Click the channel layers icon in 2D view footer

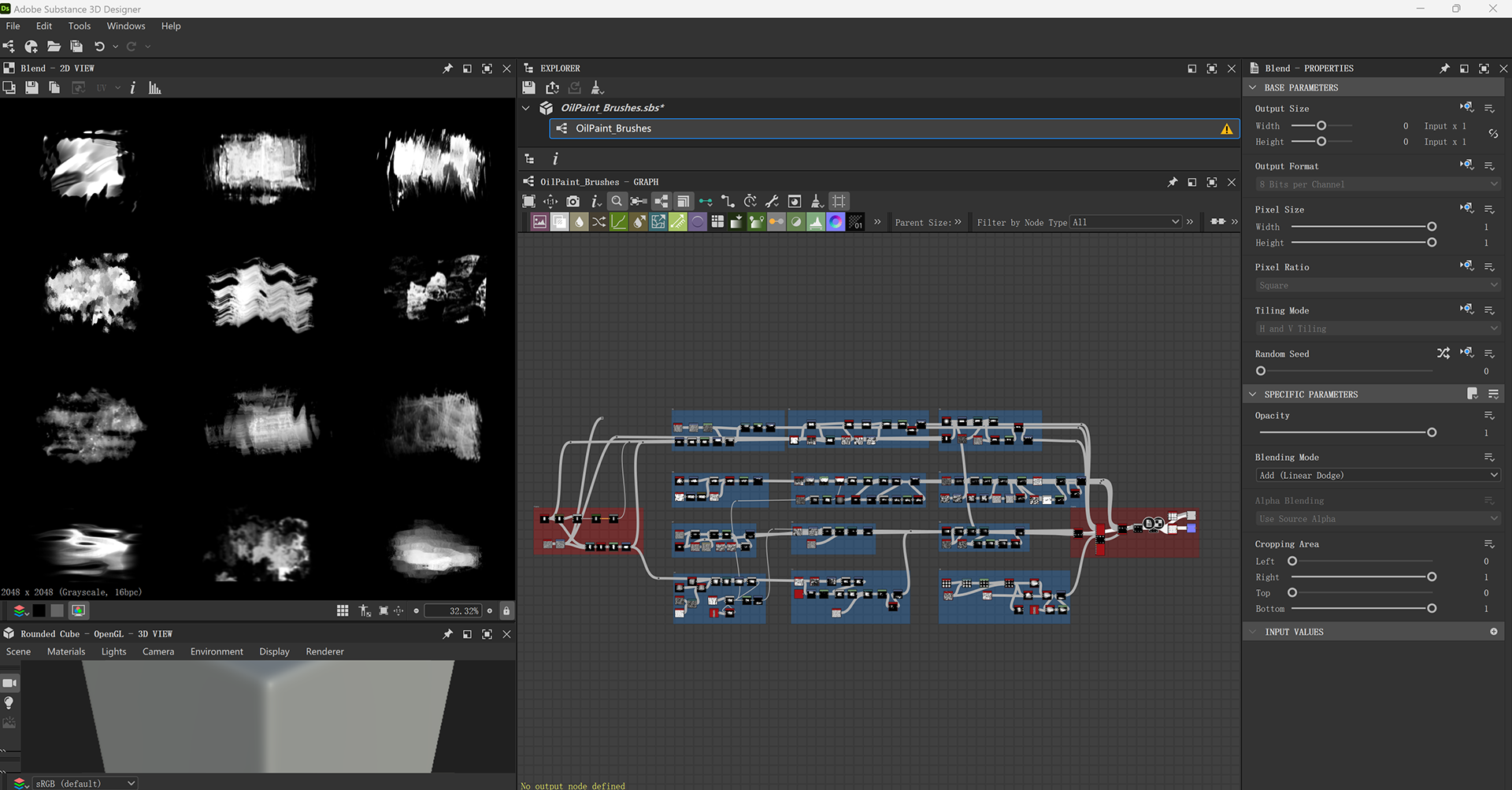20,610
